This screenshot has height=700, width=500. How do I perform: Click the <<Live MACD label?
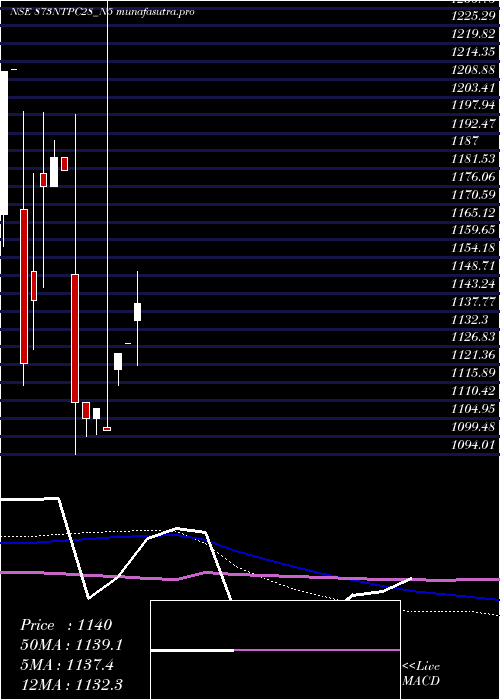click(x=421, y=673)
